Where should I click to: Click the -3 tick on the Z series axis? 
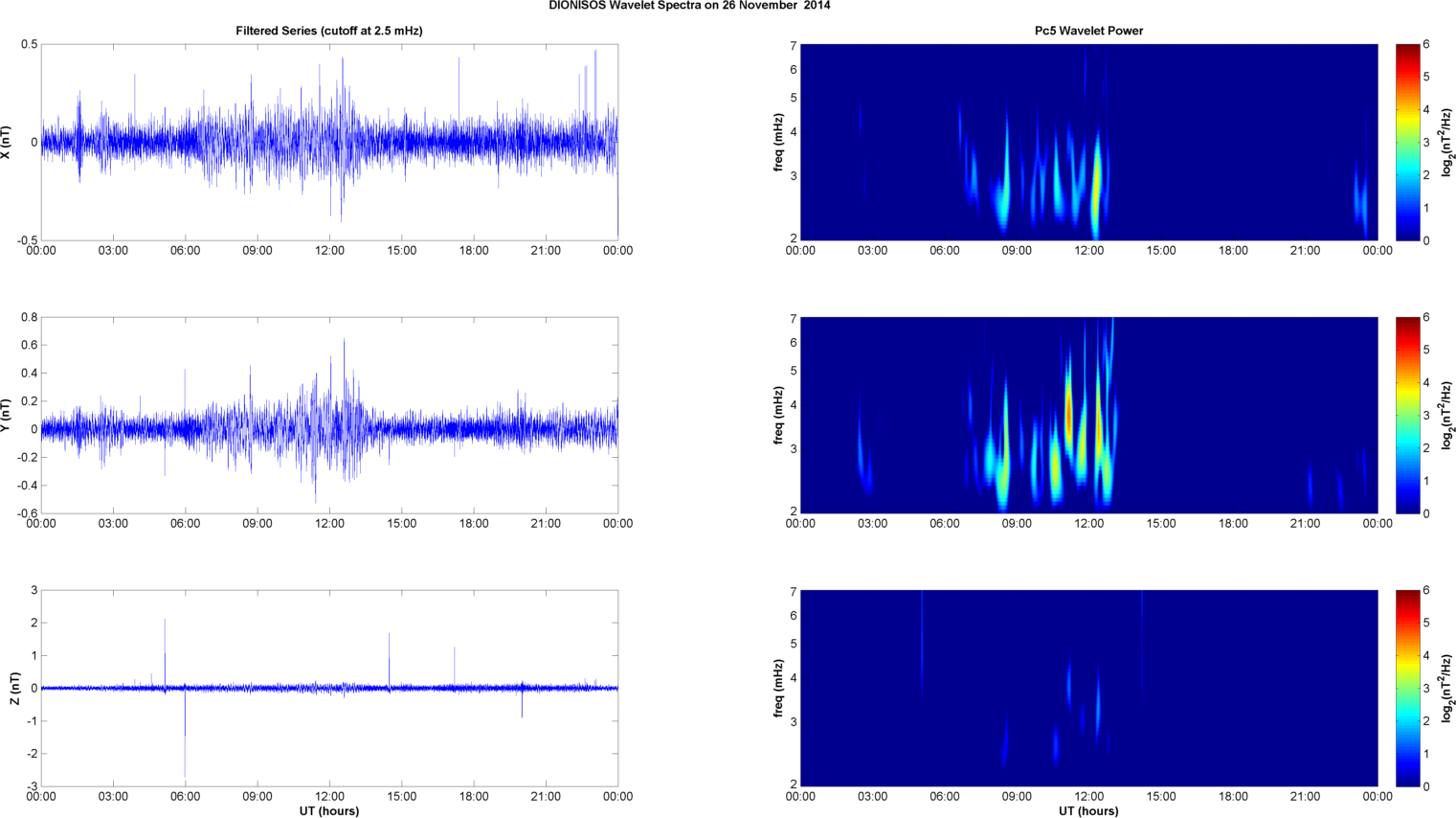point(33,786)
